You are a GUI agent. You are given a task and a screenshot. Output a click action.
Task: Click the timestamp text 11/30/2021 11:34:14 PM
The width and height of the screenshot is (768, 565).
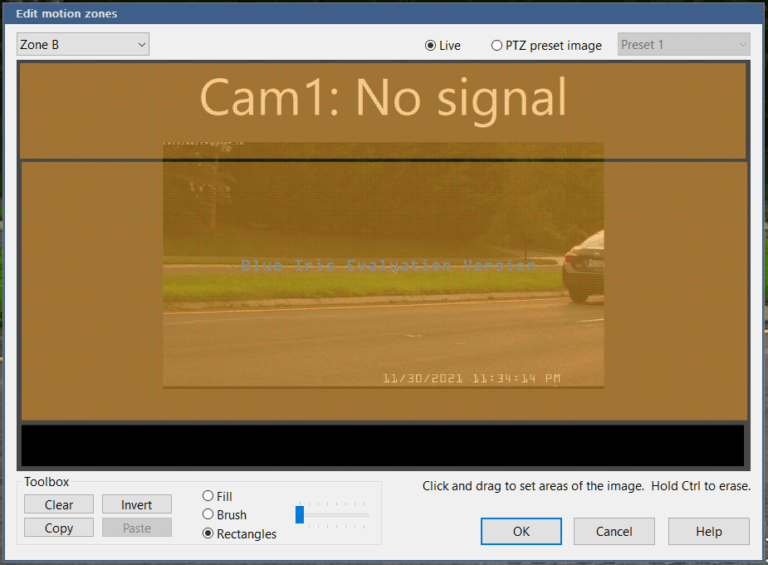click(x=471, y=378)
